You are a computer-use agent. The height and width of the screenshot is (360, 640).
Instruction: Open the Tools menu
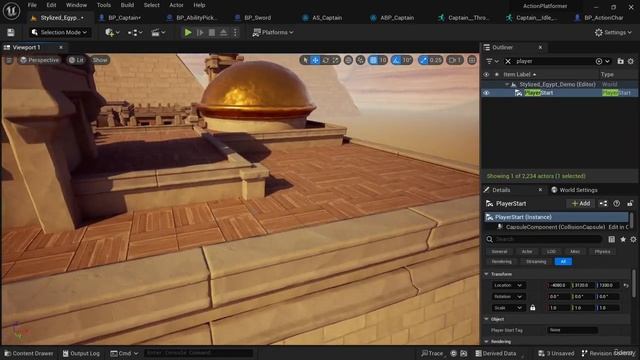(x=104, y=5)
